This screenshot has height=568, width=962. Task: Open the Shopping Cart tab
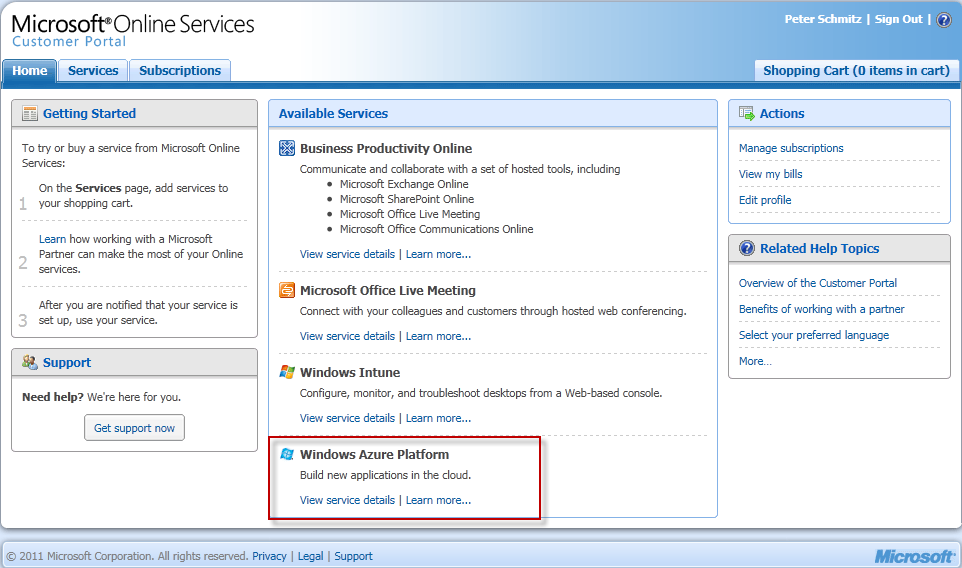click(x=856, y=71)
